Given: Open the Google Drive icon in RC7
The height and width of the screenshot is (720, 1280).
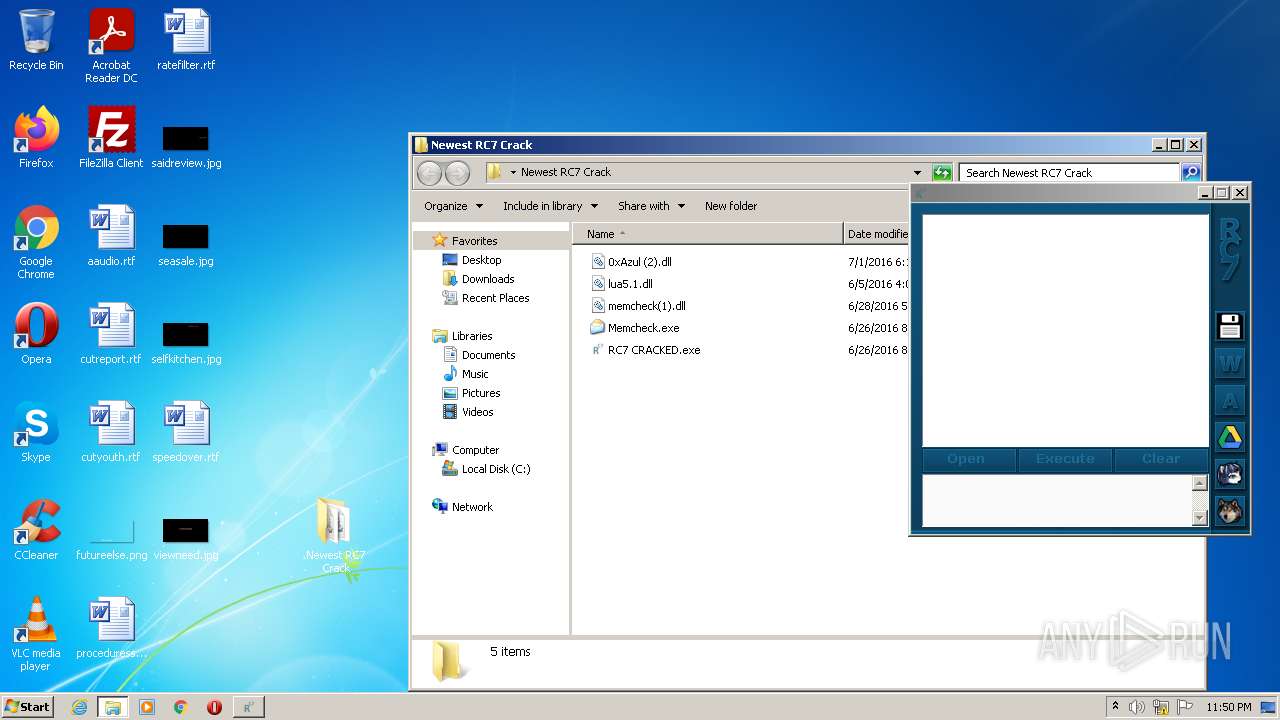Looking at the screenshot, I should click(x=1229, y=437).
